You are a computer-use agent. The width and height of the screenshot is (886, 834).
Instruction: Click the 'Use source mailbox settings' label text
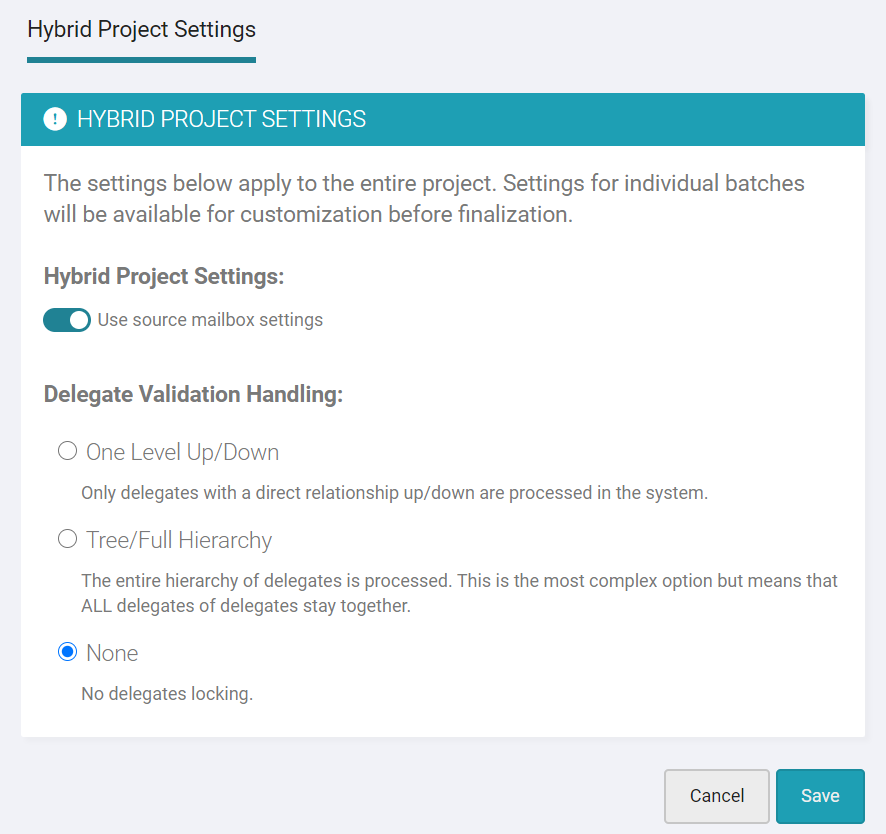coord(210,320)
